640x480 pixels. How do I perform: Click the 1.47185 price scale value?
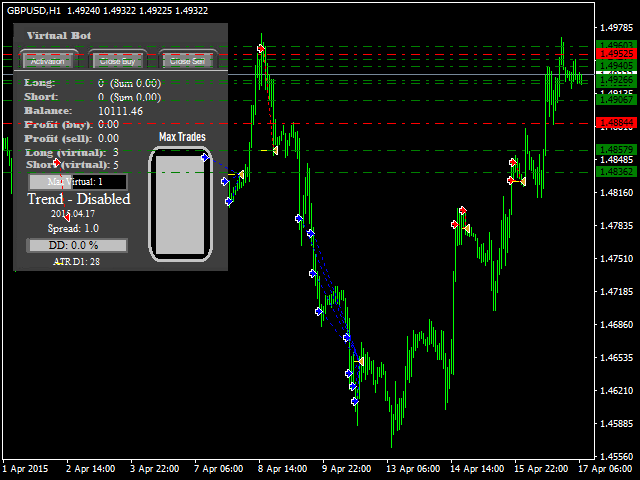point(616,292)
